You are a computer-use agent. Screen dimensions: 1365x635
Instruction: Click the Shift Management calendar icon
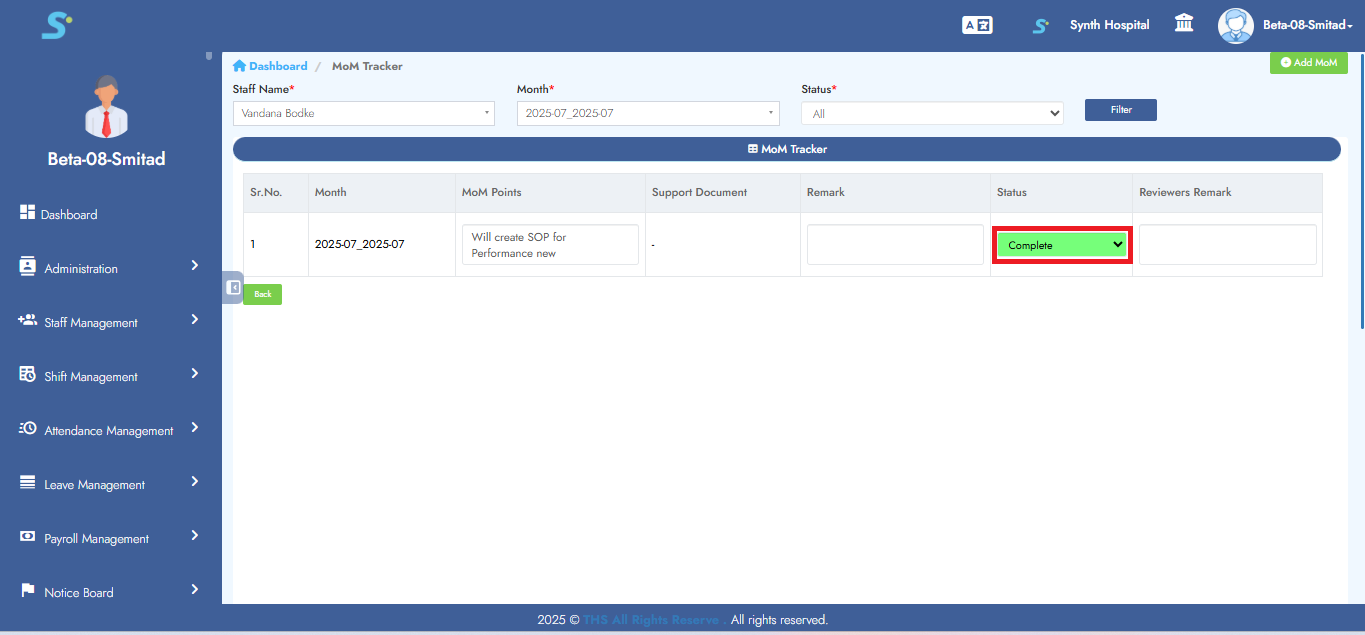[x=27, y=375]
